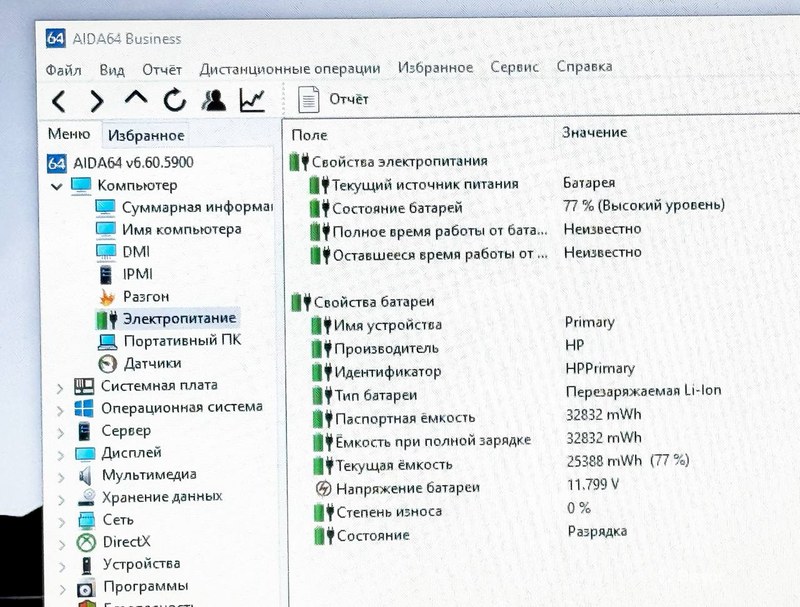Select the Программы tree item
This screenshot has width=800, height=607.
pyautogui.click(x=145, y=586)
